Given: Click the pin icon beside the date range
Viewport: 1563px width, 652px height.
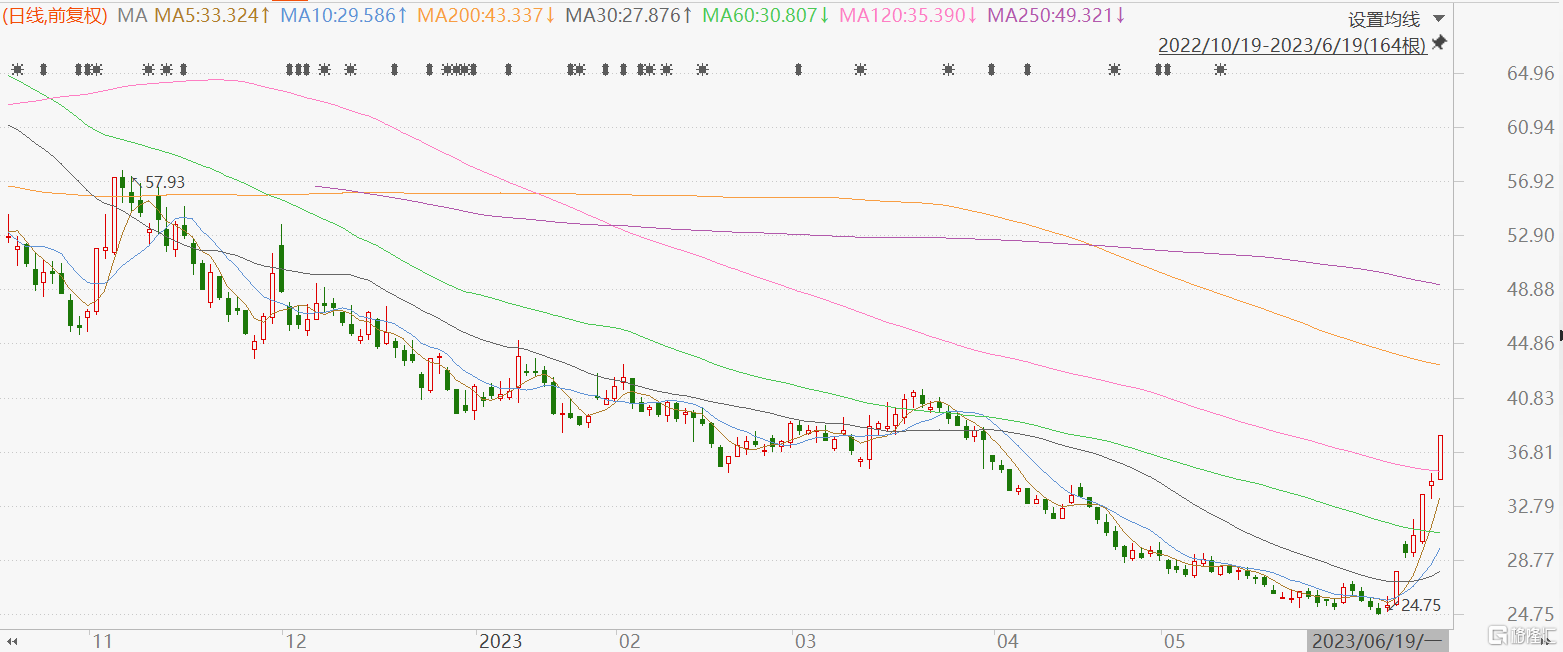Looking at the screenshot, I should pos(1439,44).
